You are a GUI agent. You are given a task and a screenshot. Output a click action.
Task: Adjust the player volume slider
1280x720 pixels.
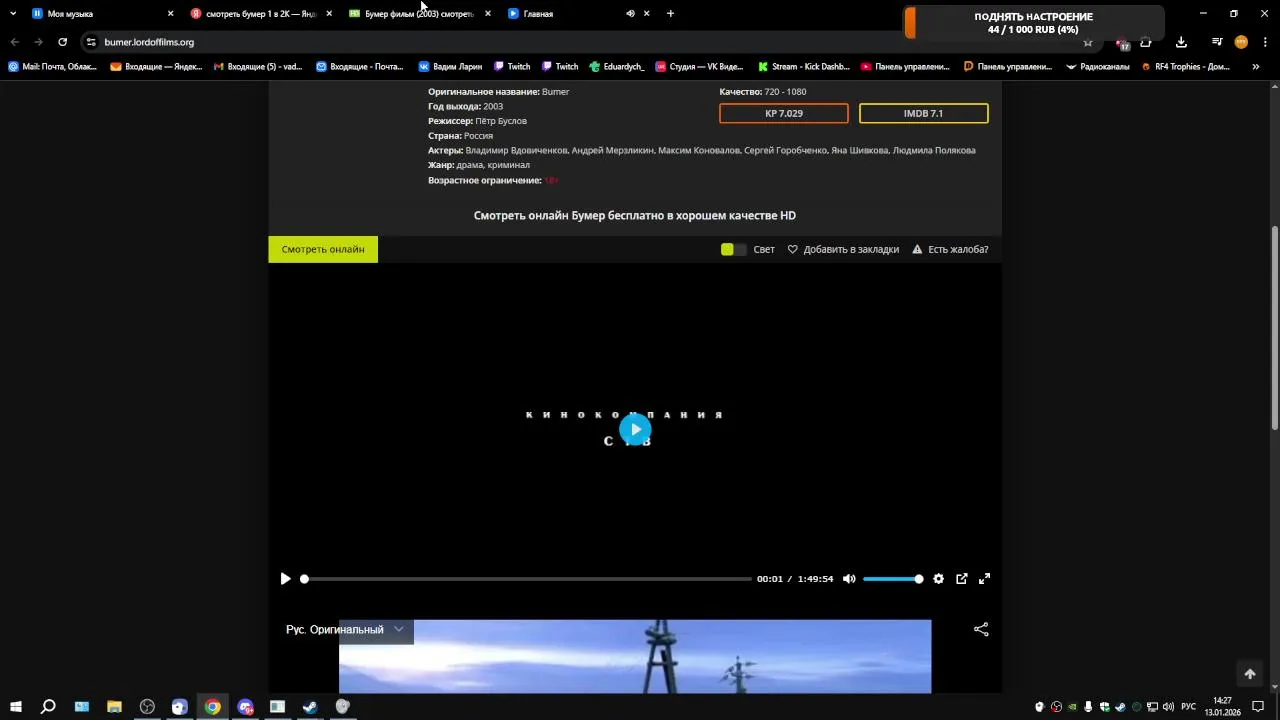point(893,579)
